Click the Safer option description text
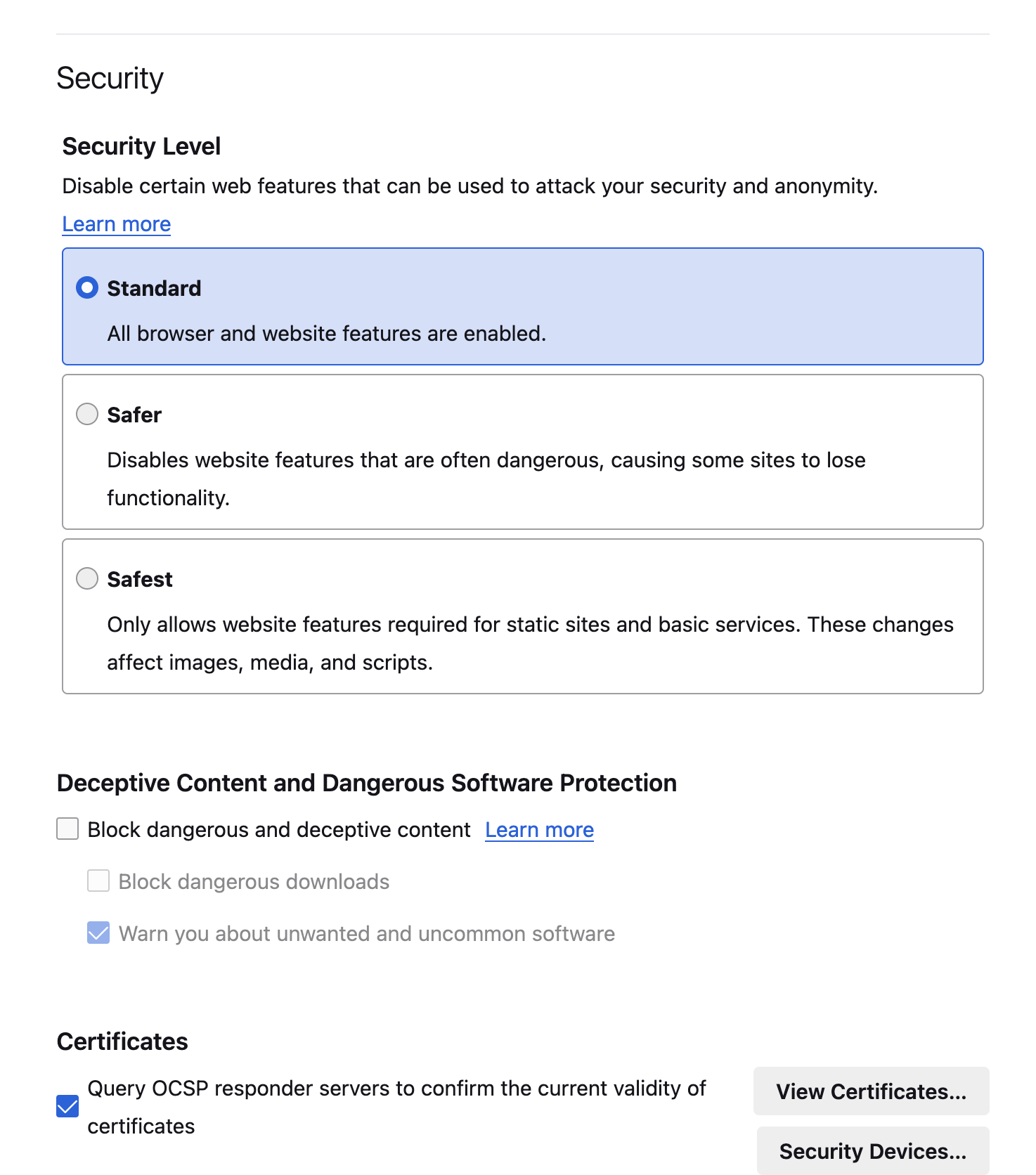Image resolution: width=1036 pixels, height=1175 pixels. pyautogui.click(x=485, y=460)
